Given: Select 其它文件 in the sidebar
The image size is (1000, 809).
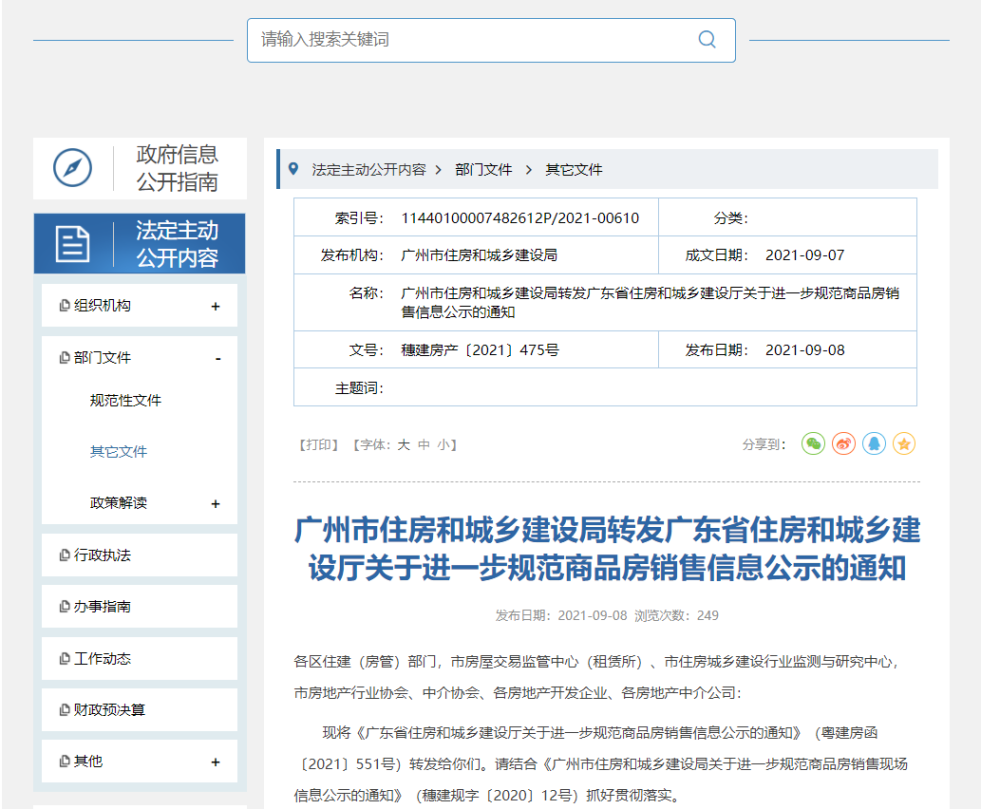Looking at the screenshot, I should 119,451.
